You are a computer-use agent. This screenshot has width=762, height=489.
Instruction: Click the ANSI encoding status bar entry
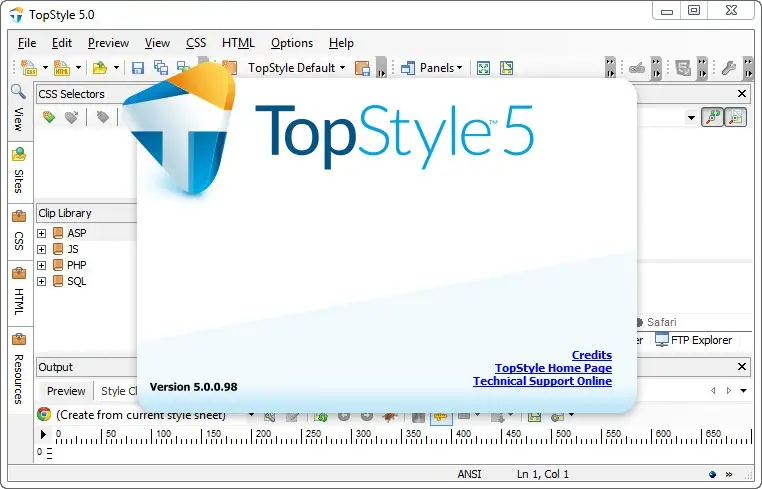tap(469, 474)
